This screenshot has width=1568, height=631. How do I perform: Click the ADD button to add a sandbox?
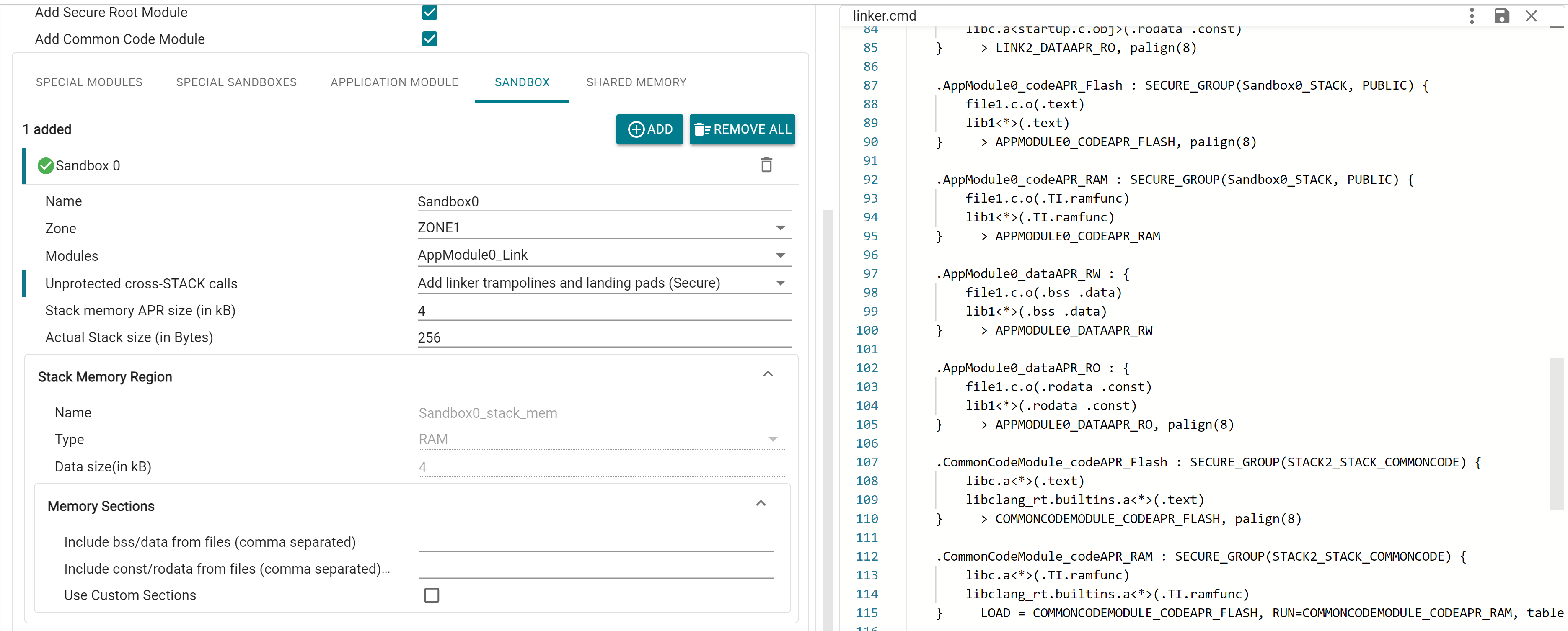[x=649, y=129]
